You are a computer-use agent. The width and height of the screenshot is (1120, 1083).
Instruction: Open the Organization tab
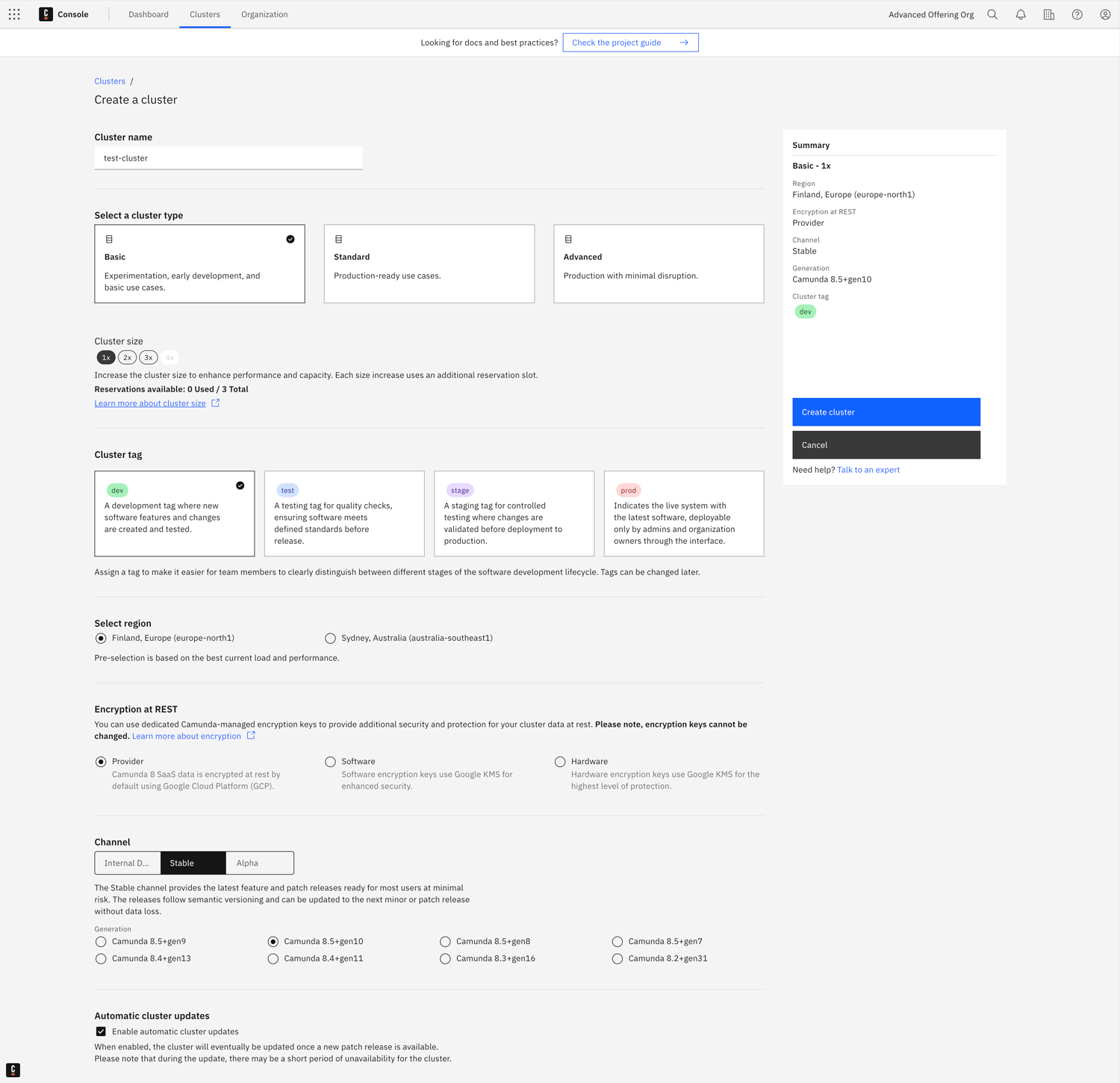264,14
